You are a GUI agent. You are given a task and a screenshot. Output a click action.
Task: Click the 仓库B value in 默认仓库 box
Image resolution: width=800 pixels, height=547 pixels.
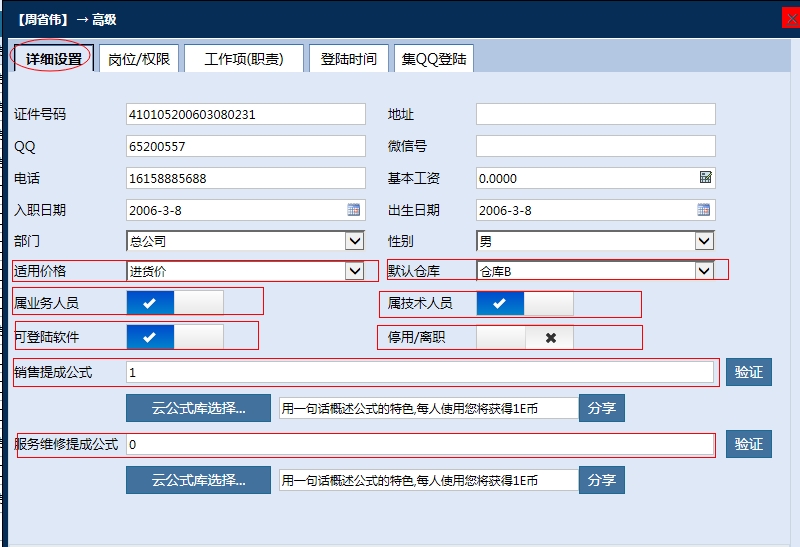[x=495, y=271]
